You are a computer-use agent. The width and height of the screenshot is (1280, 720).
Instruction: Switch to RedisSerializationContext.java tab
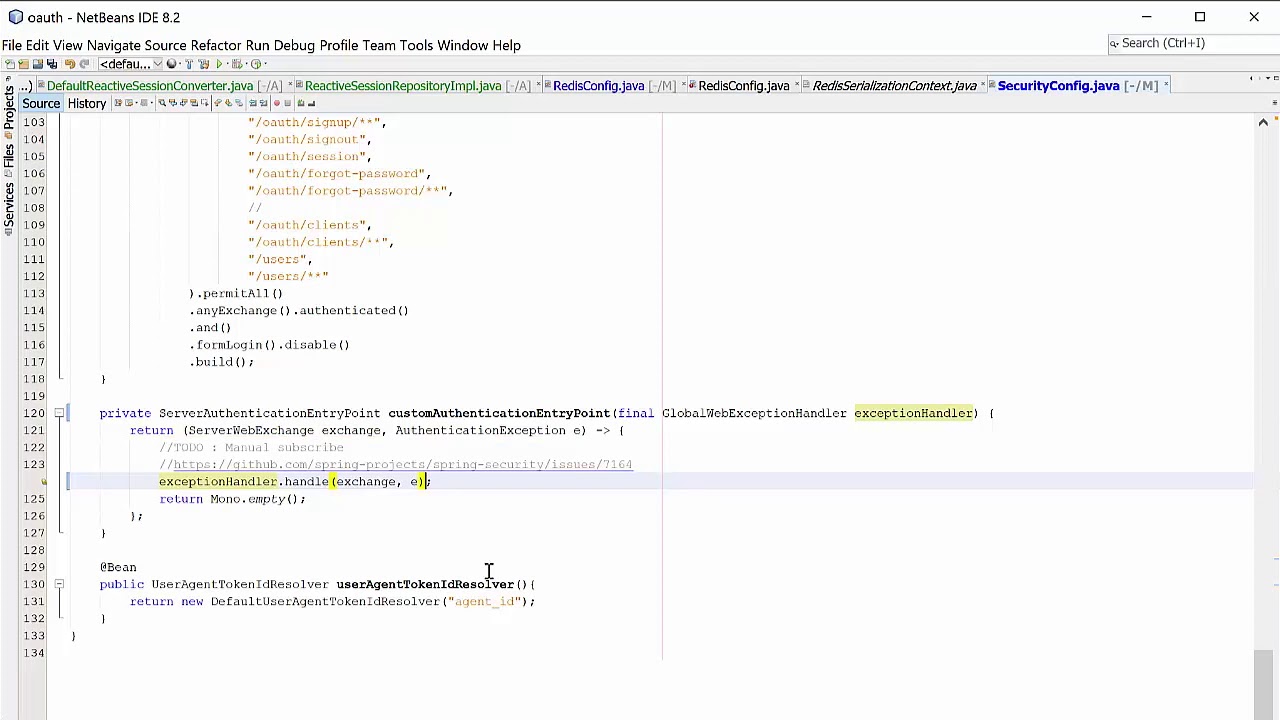(x=894, y=86)
